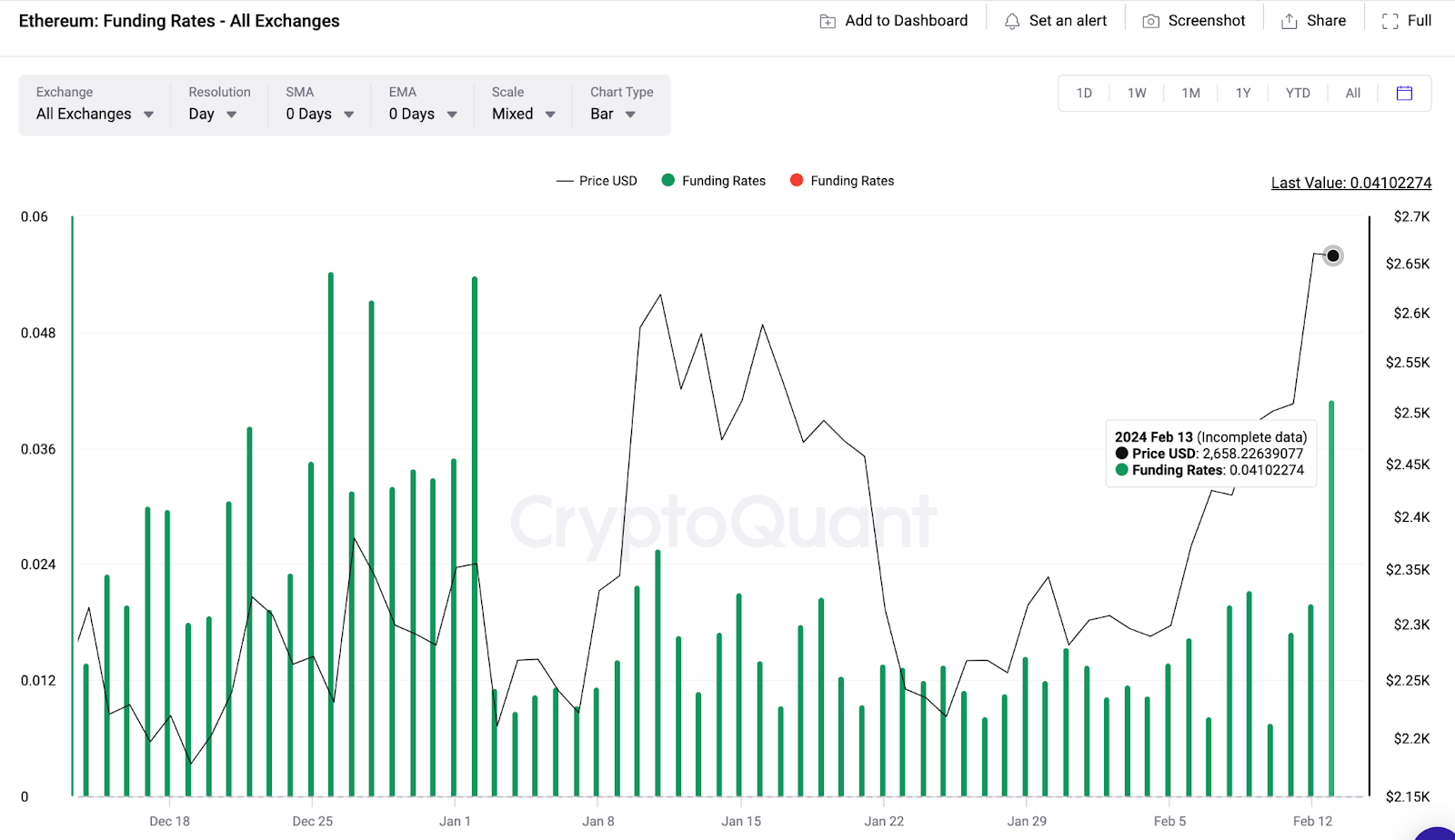Click the 0.036 funding axis label
Screen dimensions: 1455x840
coord(38,449)
